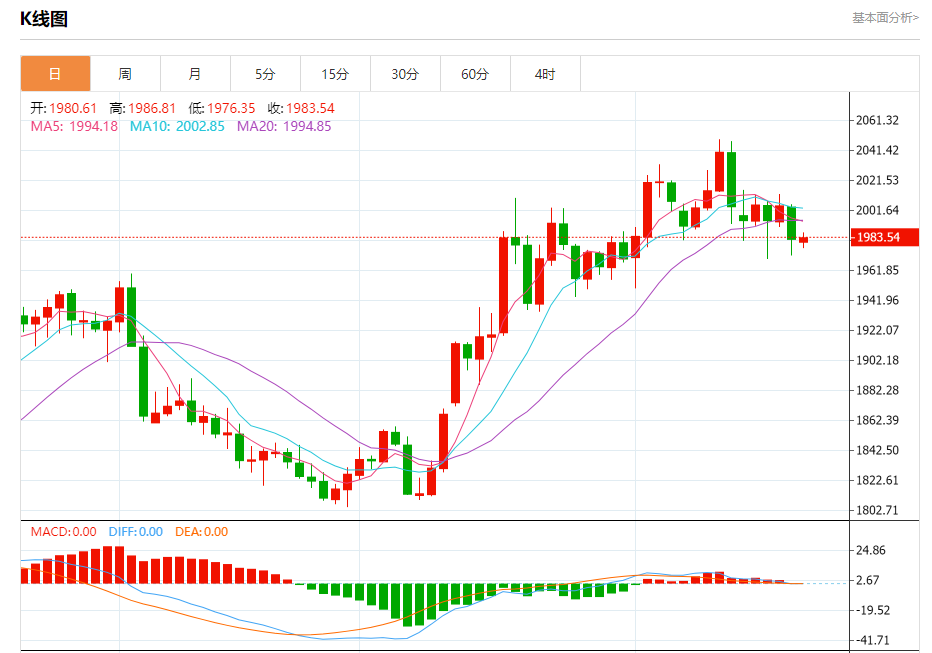Click the 1862.39 price axis label

(x=877, y=420)
